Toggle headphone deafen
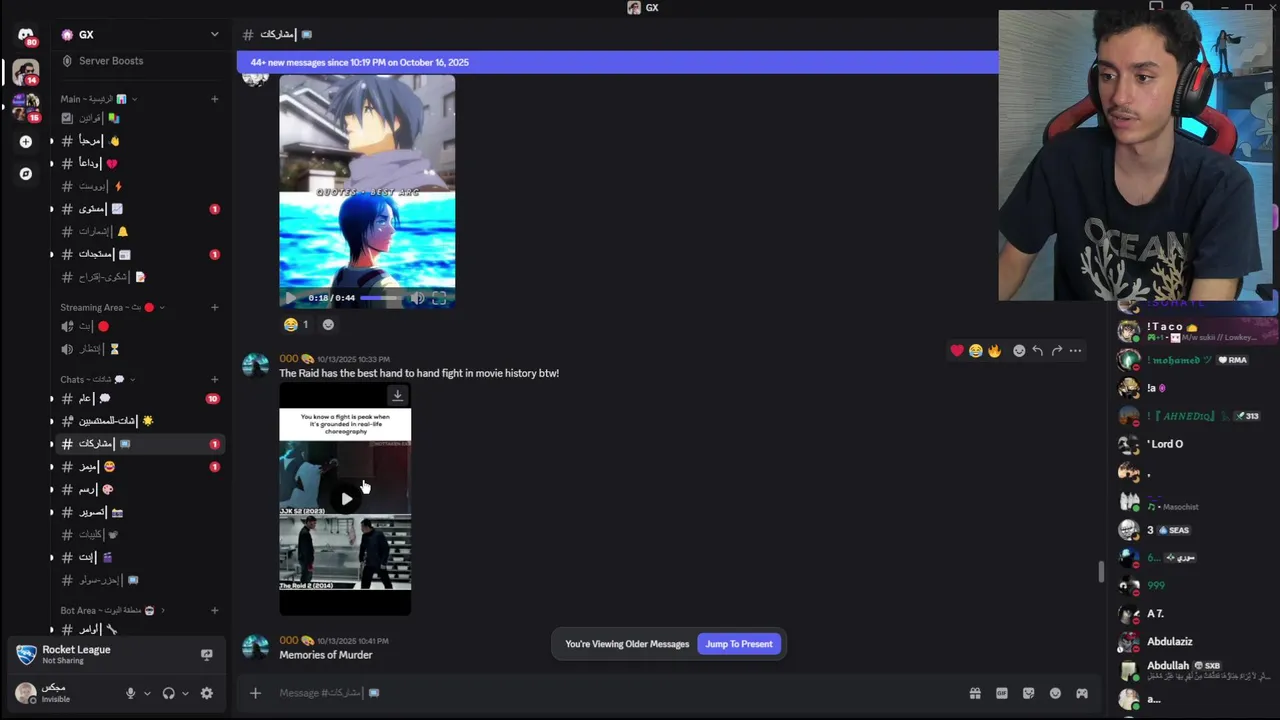The image size is (1280, 720). [168, 693]
